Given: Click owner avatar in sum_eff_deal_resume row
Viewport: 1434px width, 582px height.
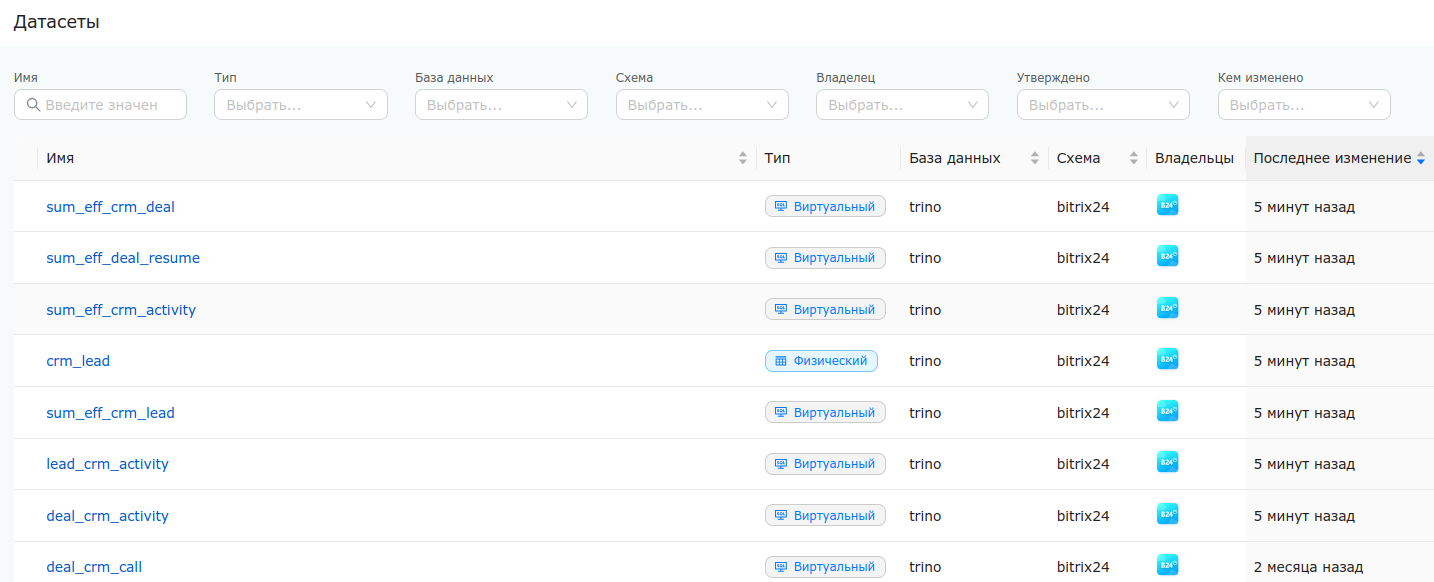Looking at the screenshot, I should 1167,256.
